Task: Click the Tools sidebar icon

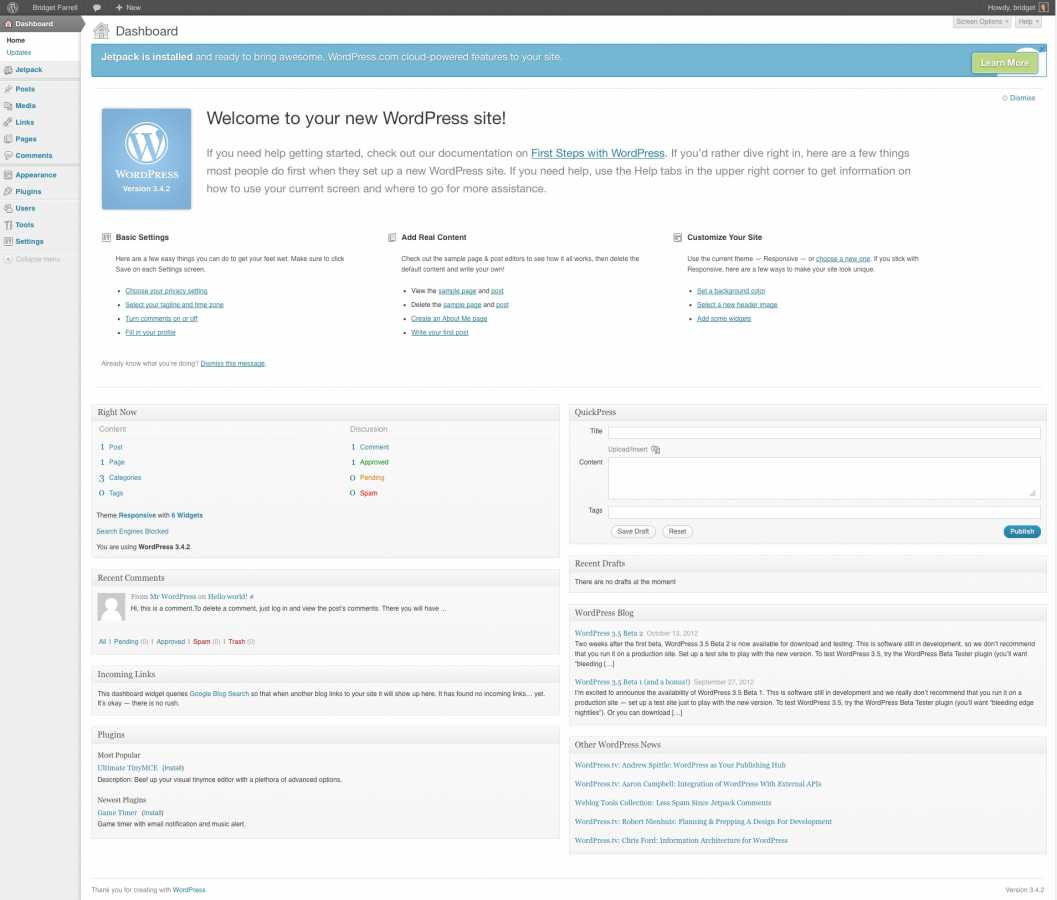Action: point(8,224)
